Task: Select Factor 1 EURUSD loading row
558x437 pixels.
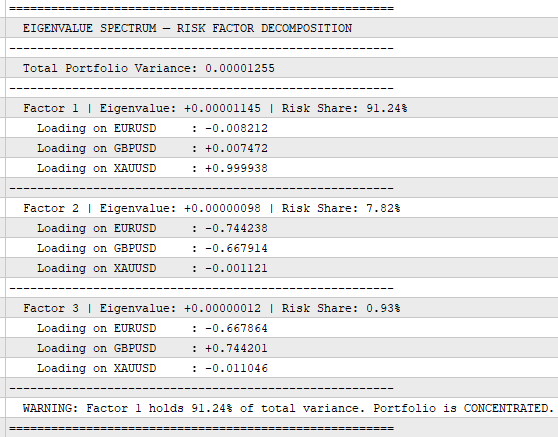Action: 282,128
